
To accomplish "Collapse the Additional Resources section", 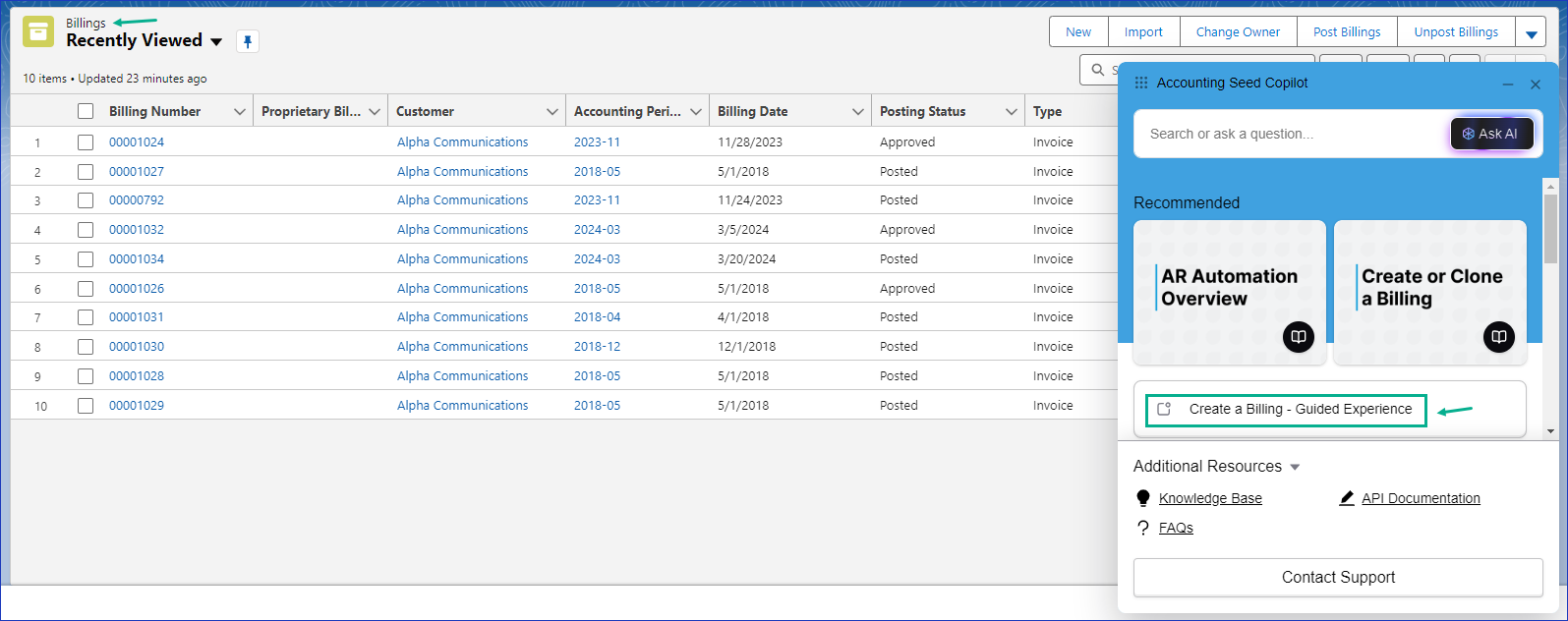I will click(1295, 467).
